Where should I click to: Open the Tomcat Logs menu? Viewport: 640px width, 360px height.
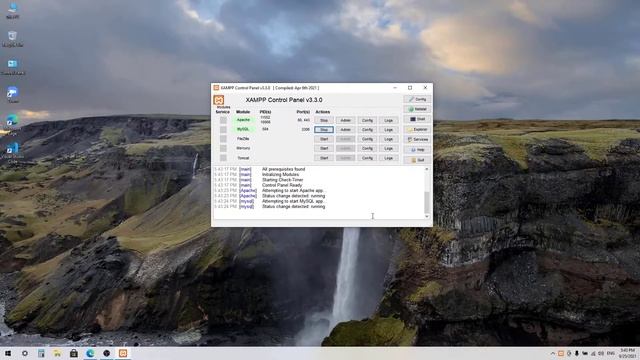point(388,158)
